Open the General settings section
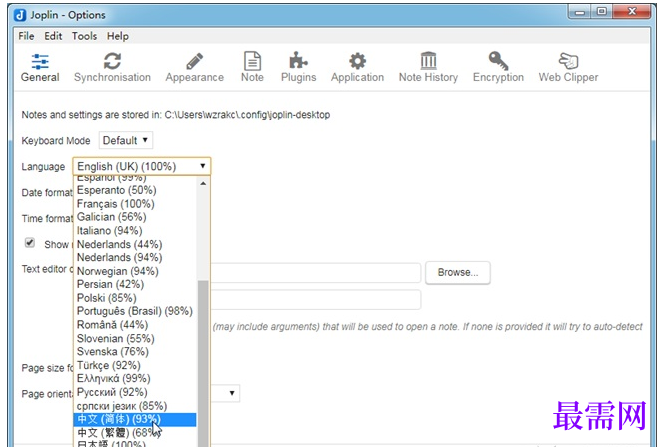The width and height of the screenshot is (665, 447). pos(40,67)
